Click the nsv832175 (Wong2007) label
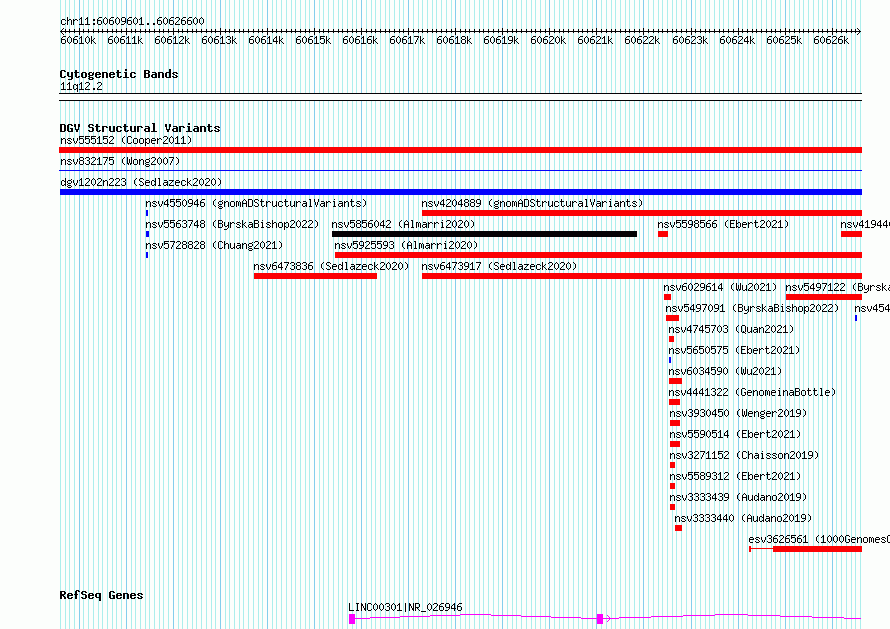 [120, 161]
